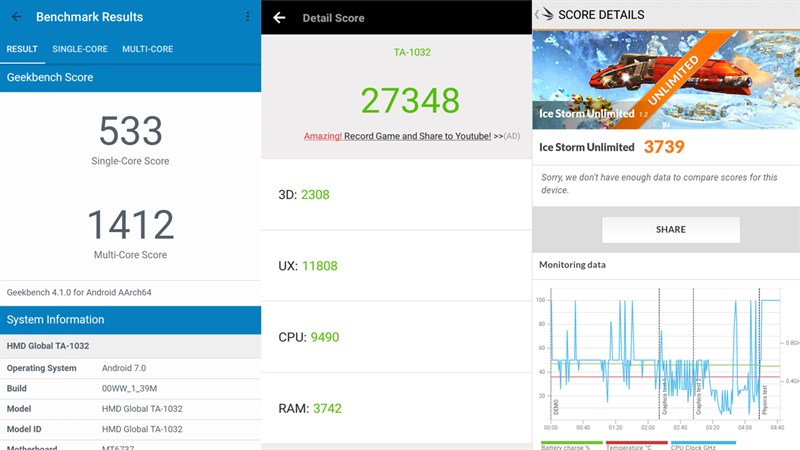Screen dimensions: 800x450
Task: Tap the Physics test marker on chart
Action: 764,399
